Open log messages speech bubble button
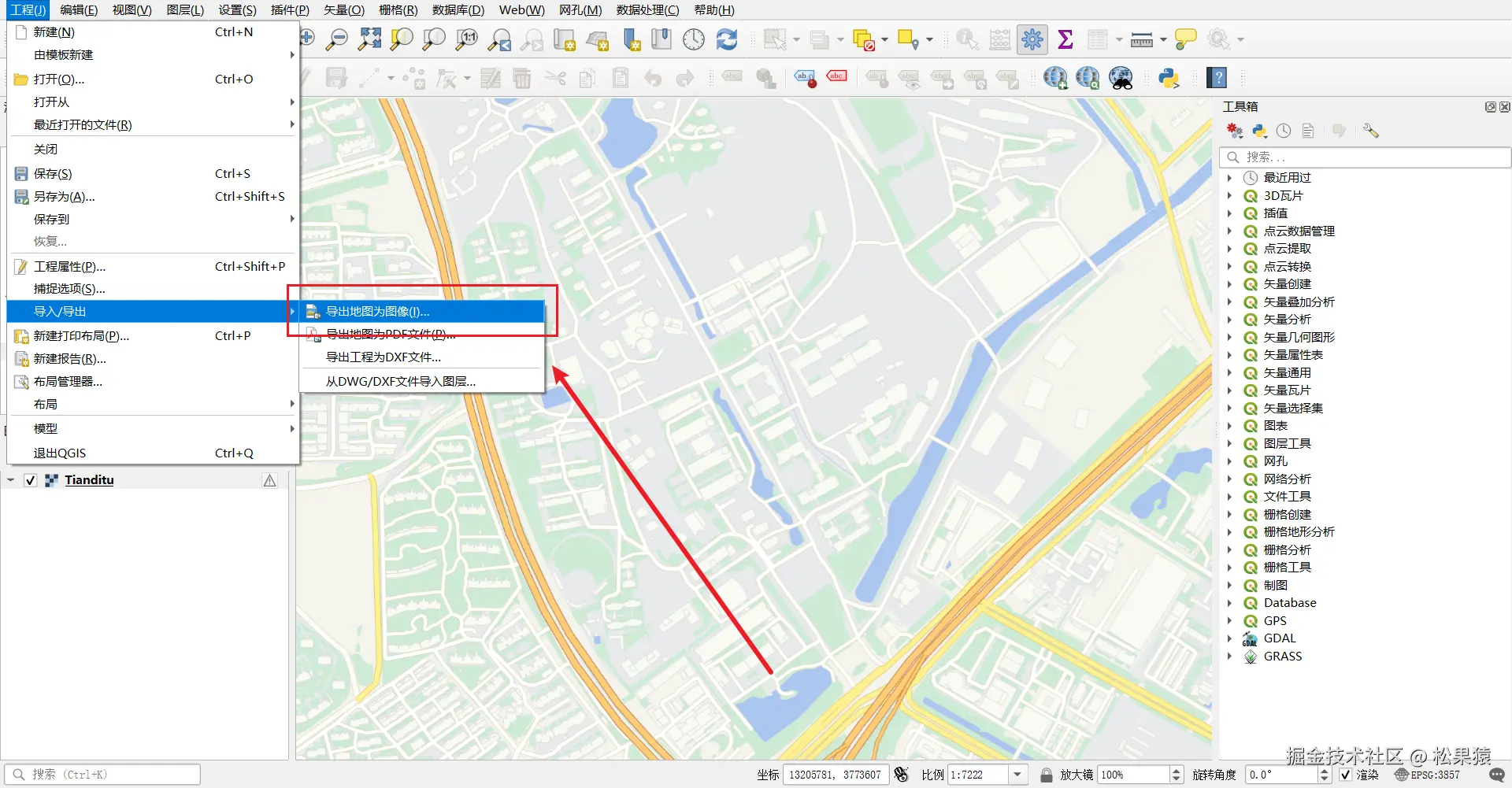 coord(1497,775)
